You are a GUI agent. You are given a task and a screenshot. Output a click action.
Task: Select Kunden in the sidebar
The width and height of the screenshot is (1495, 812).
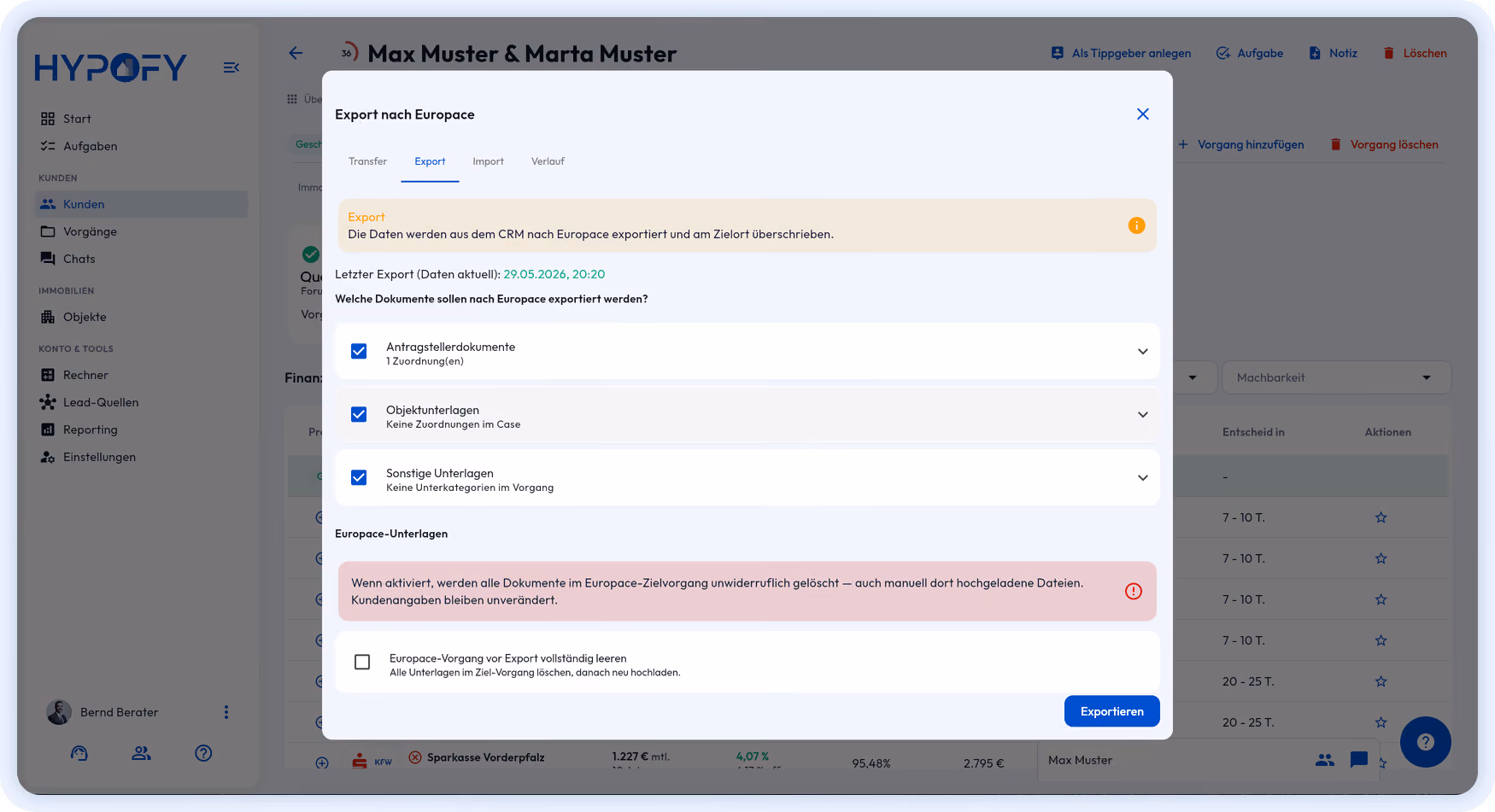click(142, 204)
